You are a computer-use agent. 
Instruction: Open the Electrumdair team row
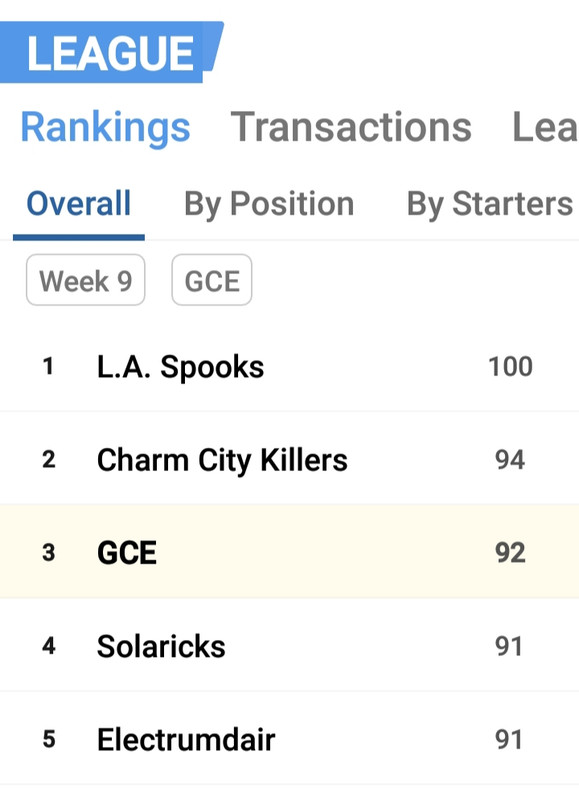[x=289, y=739]
